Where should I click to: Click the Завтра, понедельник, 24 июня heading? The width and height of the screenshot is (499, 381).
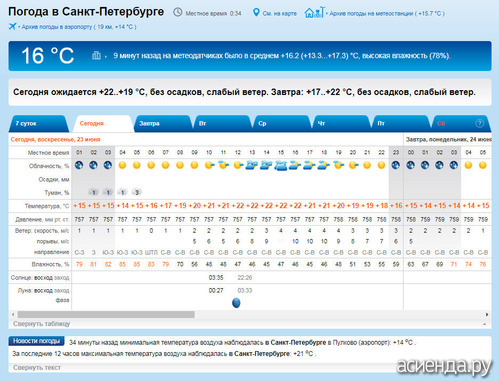click(448, 139)
